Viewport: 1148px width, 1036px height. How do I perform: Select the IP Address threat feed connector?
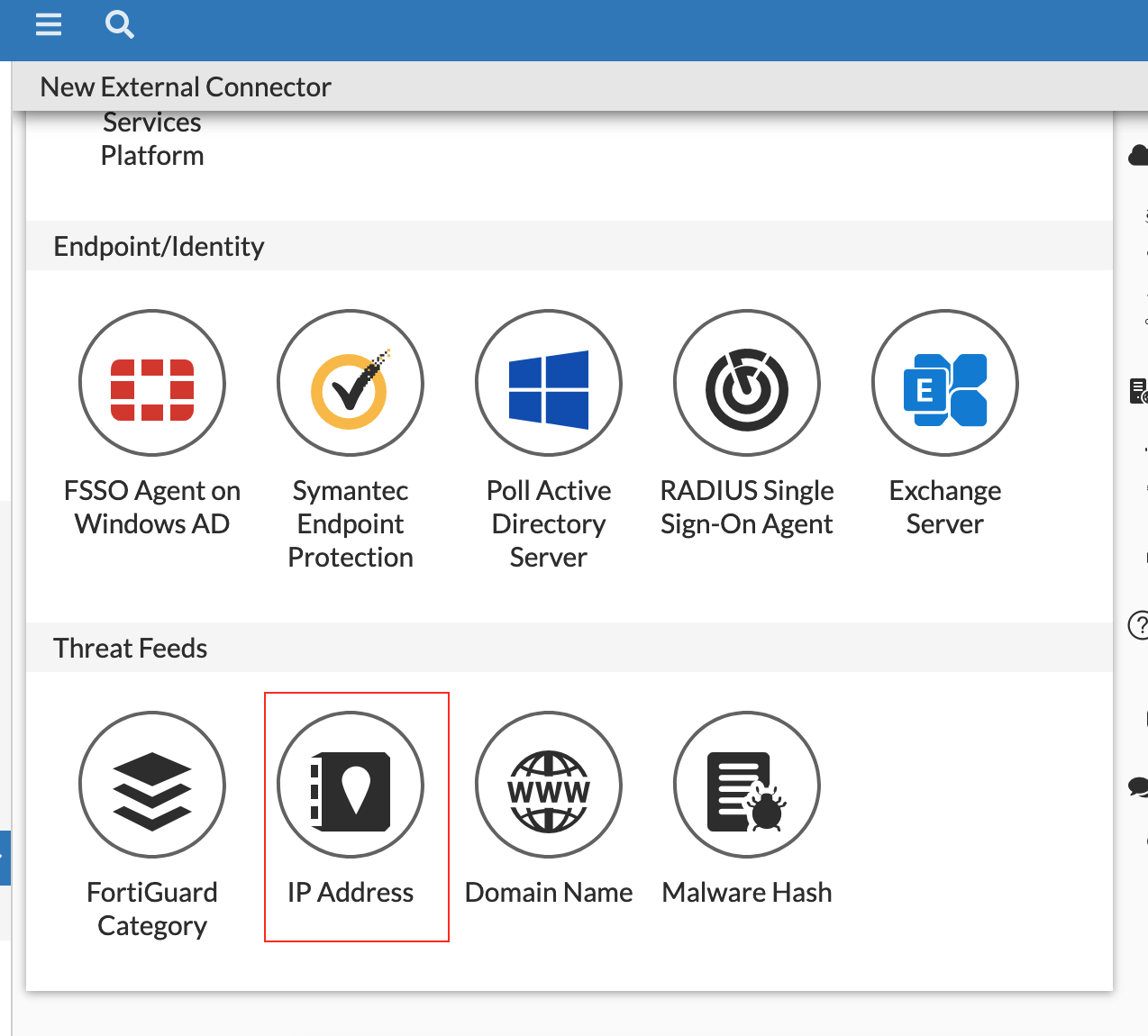coord(350,785)
